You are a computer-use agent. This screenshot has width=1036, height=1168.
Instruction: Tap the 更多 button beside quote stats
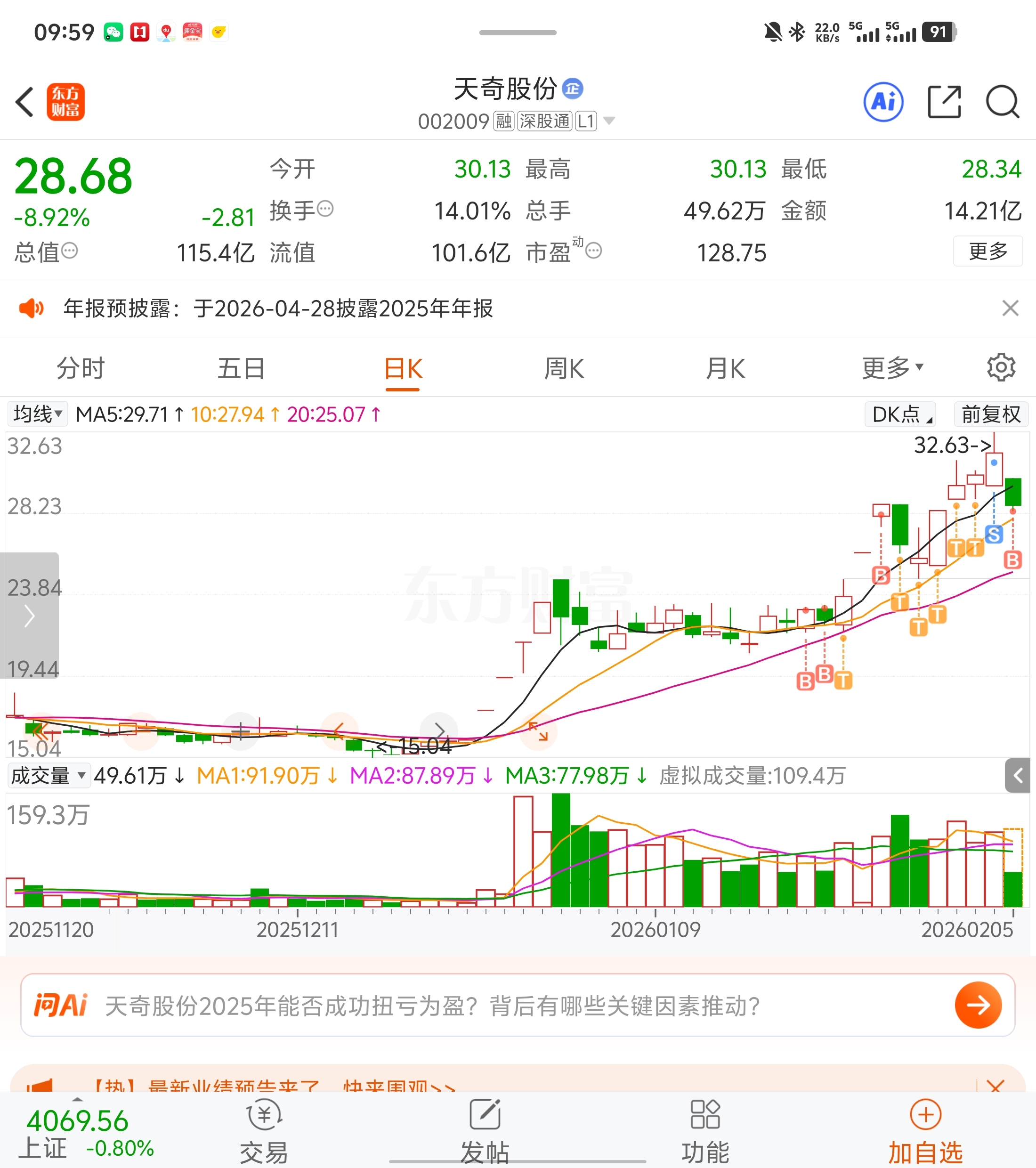coord(987,251)
